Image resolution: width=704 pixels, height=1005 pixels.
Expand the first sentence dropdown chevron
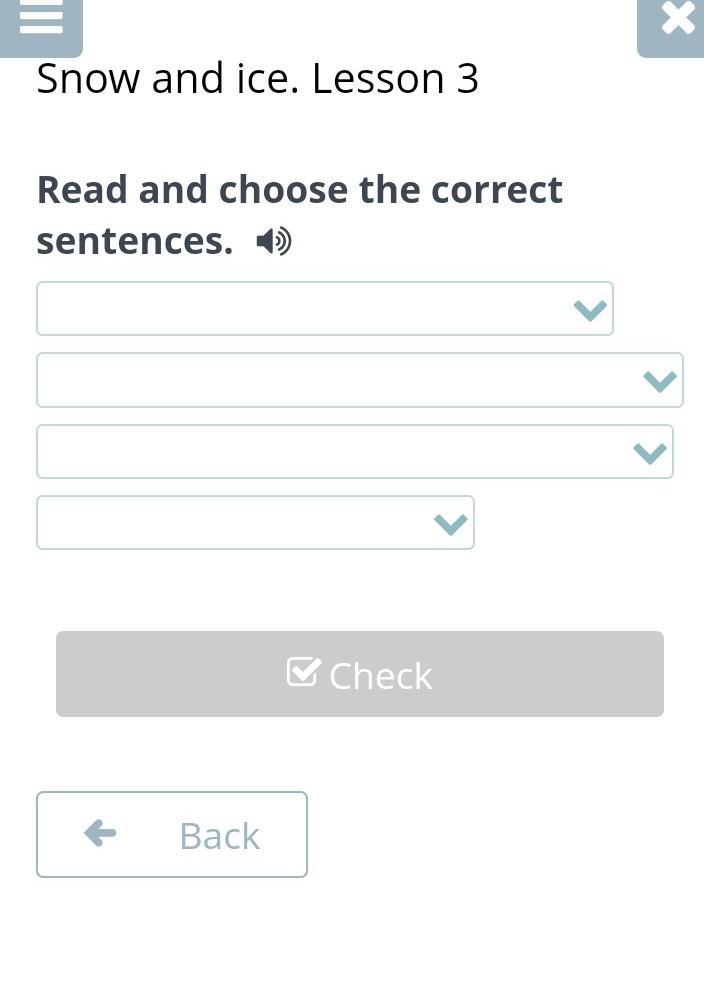[x=590, y=310]
